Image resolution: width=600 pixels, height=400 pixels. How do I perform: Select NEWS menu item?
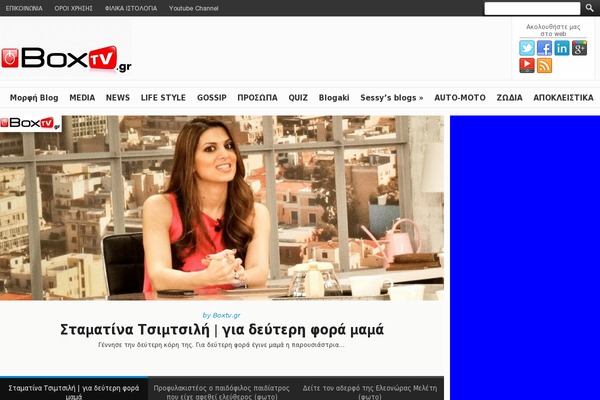(x=118, y=98)
